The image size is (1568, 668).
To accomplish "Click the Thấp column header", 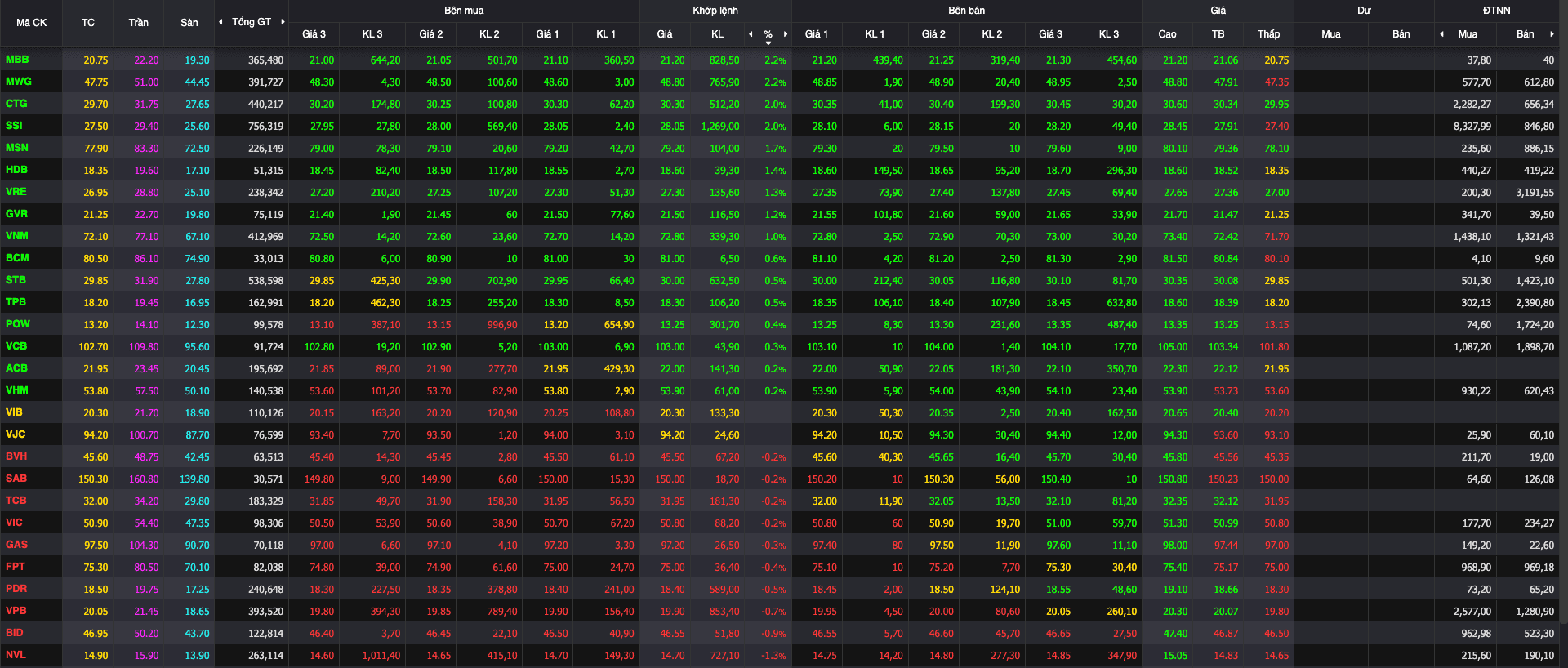I will (x=1269, y=34).
